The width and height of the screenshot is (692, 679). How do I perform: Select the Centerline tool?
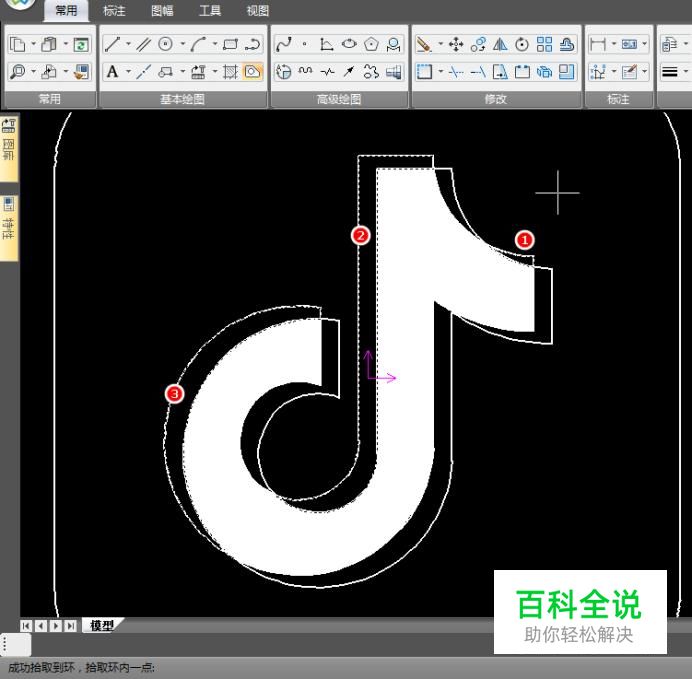(x=143, y=71)
